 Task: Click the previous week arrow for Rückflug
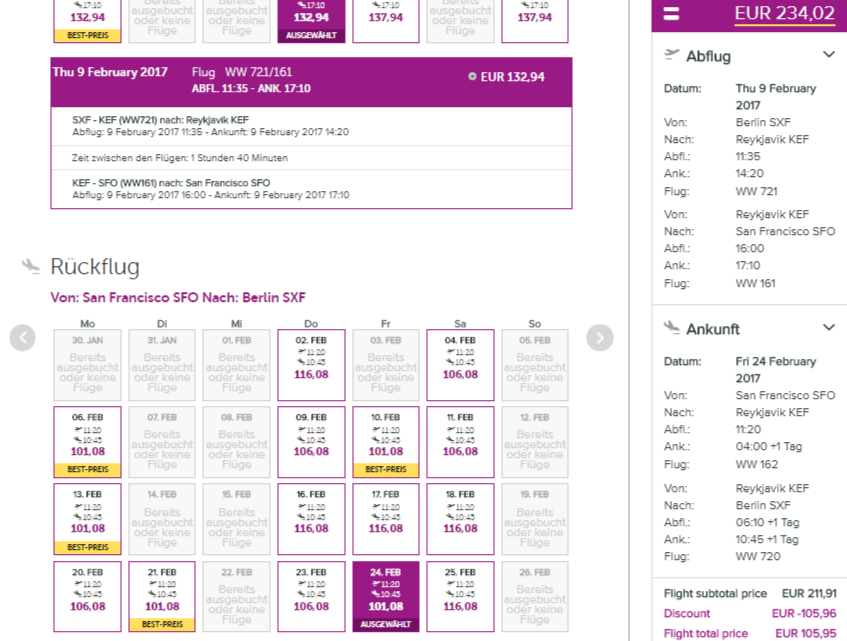tap(23, 338)
